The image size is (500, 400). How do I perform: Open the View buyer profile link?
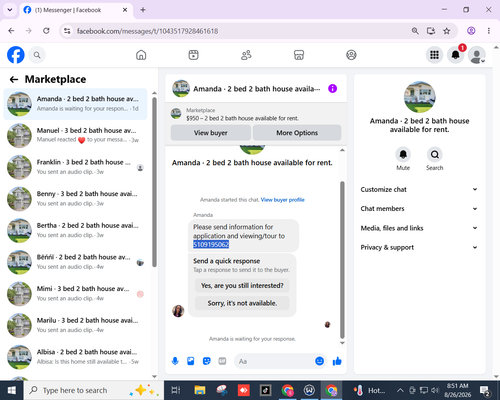tap(283, 200)
